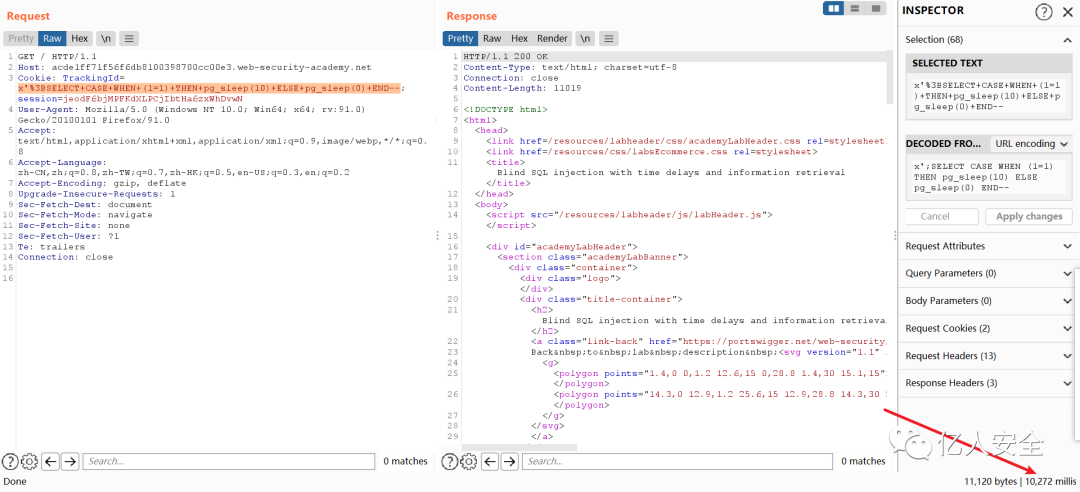
Task: Go to next match in Response search
Action: coord(509,461)
